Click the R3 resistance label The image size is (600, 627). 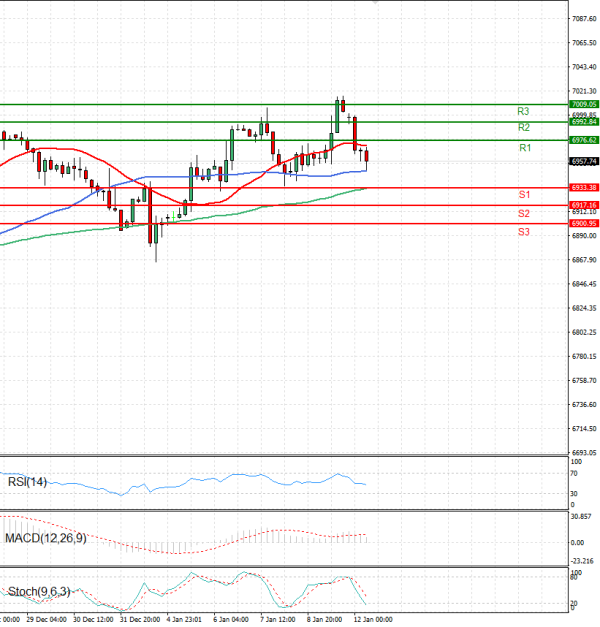523,111
